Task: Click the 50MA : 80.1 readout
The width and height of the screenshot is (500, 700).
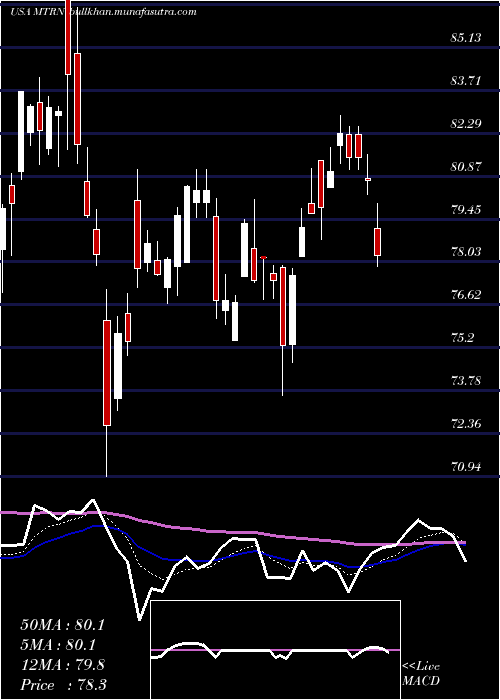Action: pyautogui.click(x=62, y=625)
